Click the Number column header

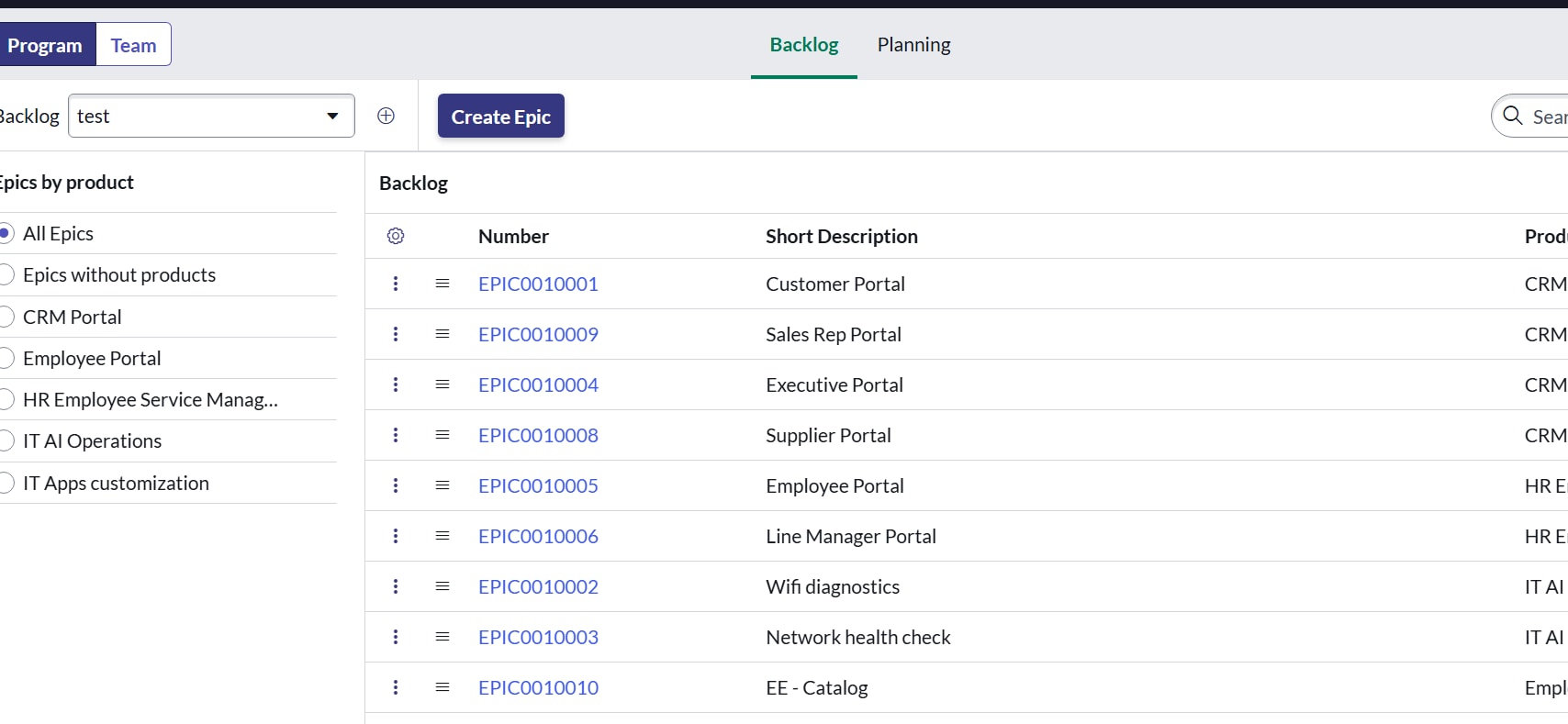(513, 236)
